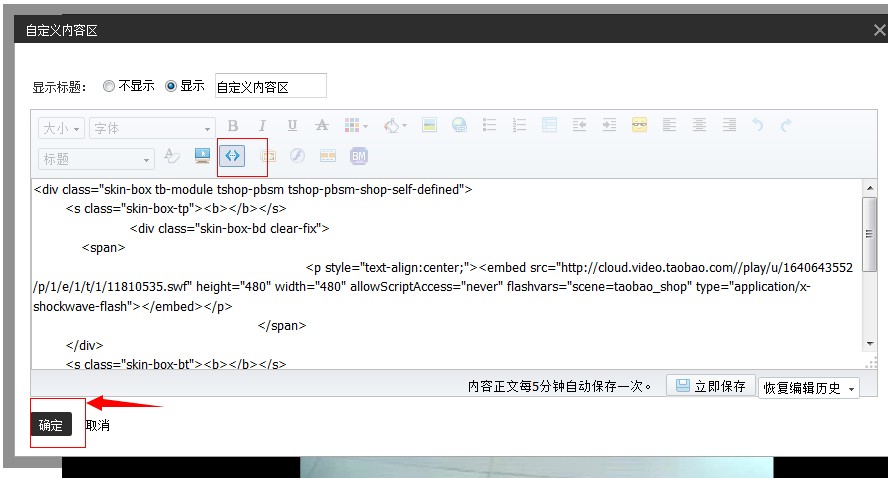The height and width of the screenshot is (478, 888).
Task: Click the 自定义内容区 title input field
Action: point(270,87)
